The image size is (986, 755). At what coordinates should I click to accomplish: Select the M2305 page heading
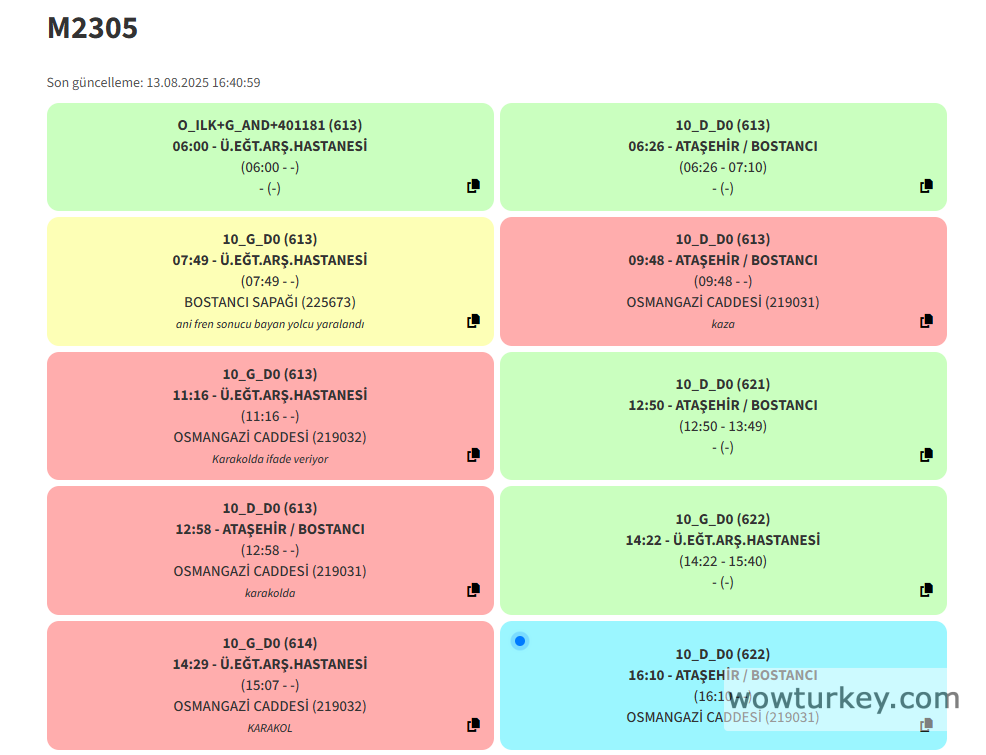click(x=92, y=29)
